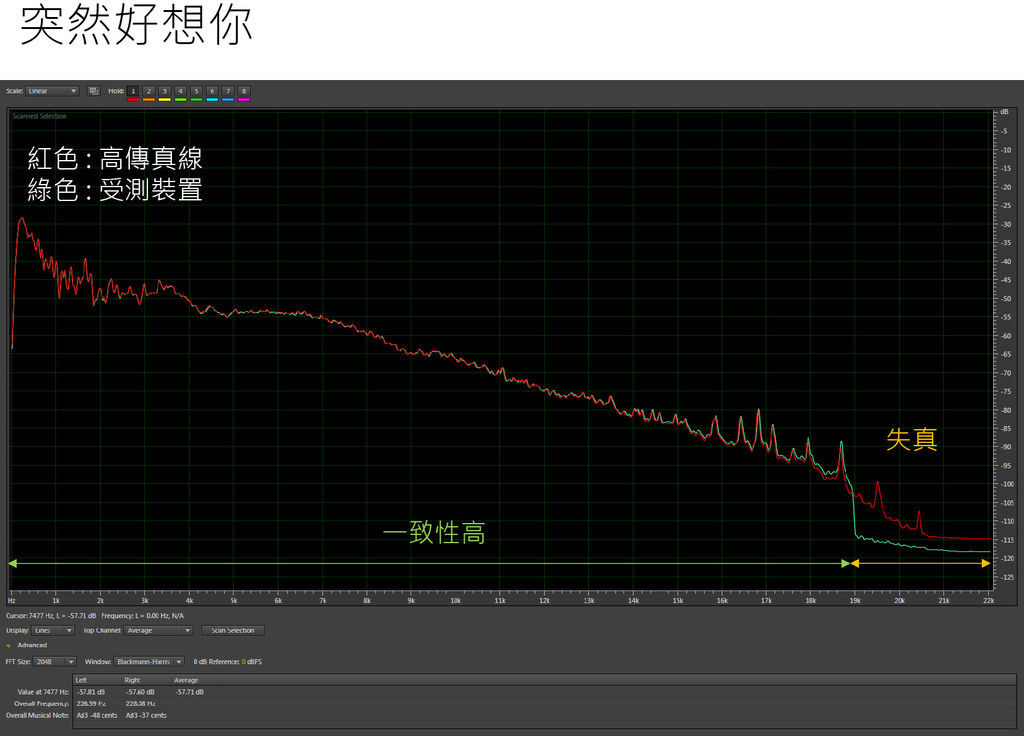Click the 10k mark on frequency axis
This screenshot has height=736, width=1024.
pyautogui.click(x=455, y=601)
